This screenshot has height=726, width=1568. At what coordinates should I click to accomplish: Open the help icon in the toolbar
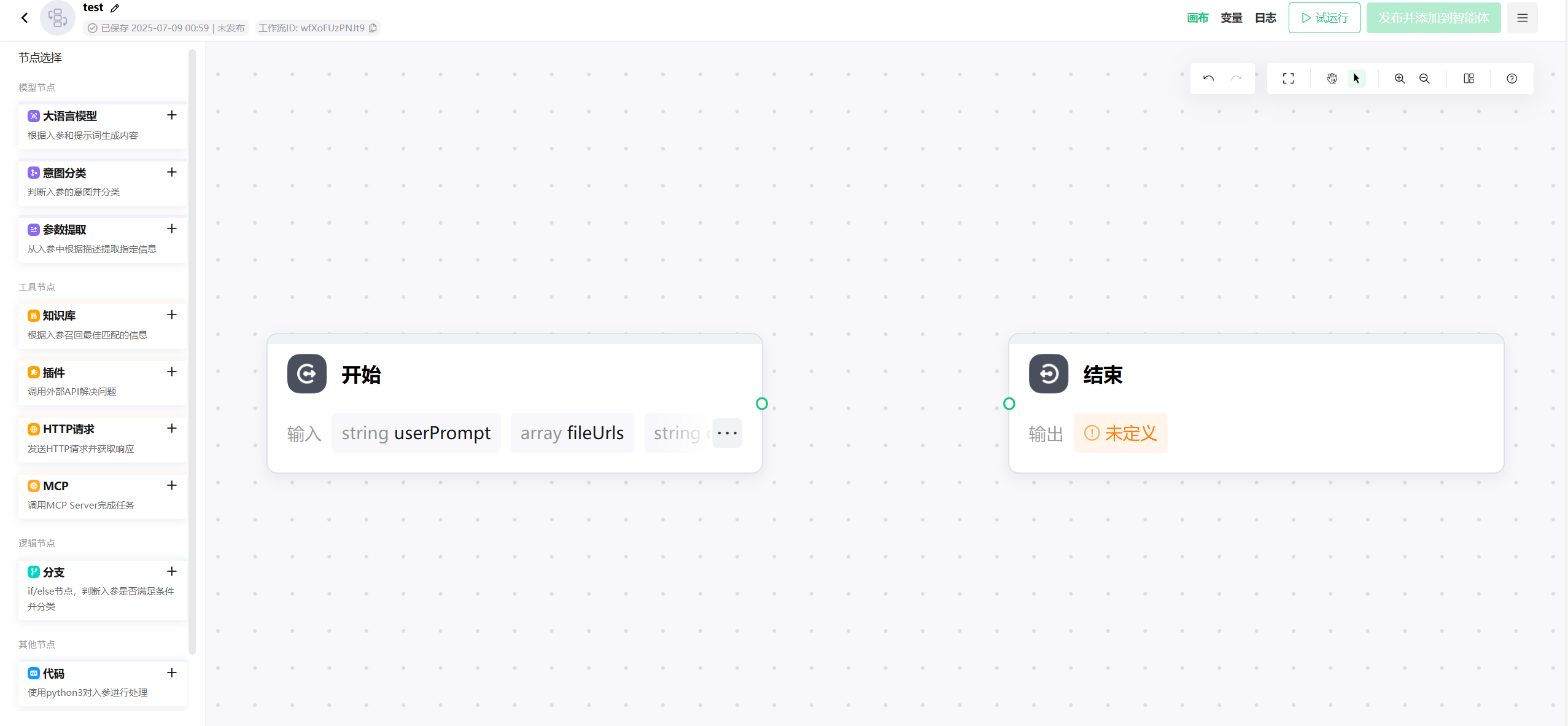click(x=1512, y=78)
